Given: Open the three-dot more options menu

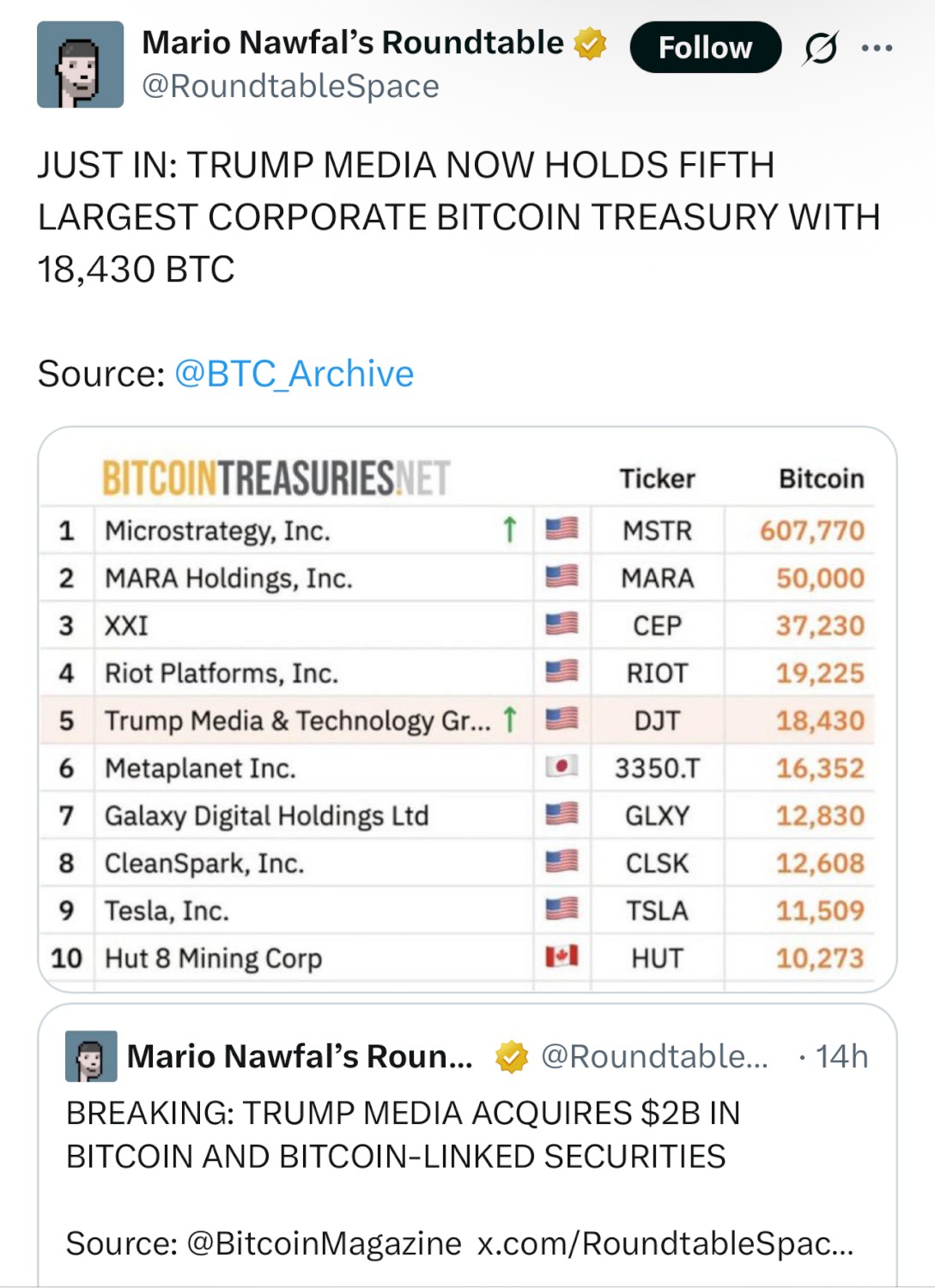Looking at the screenshot, I should (877, 48).
